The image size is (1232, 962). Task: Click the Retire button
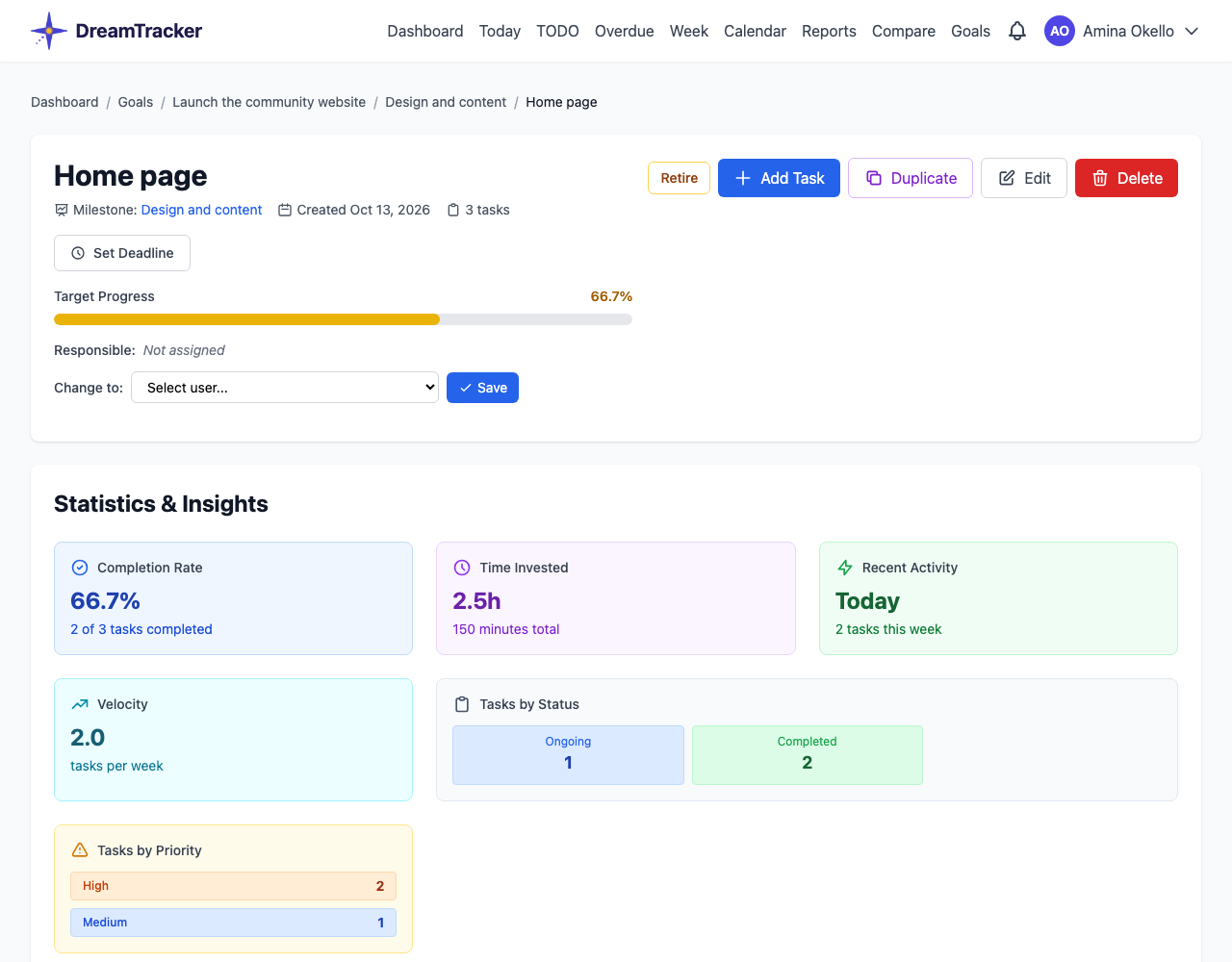pos(680,178)
